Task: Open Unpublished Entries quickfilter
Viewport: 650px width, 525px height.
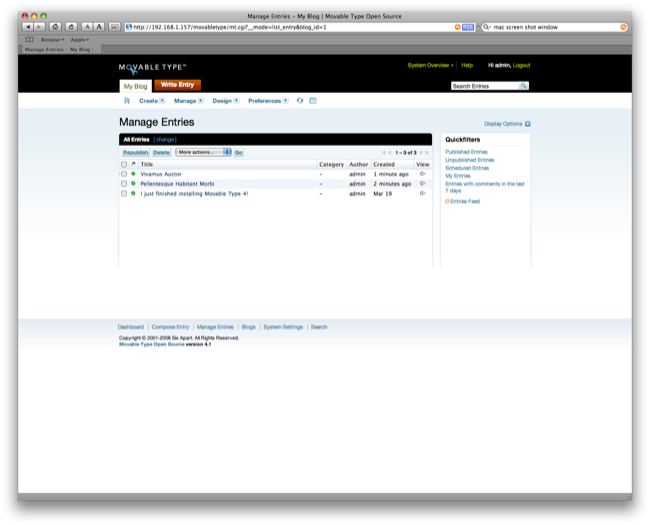Action: 470,160
